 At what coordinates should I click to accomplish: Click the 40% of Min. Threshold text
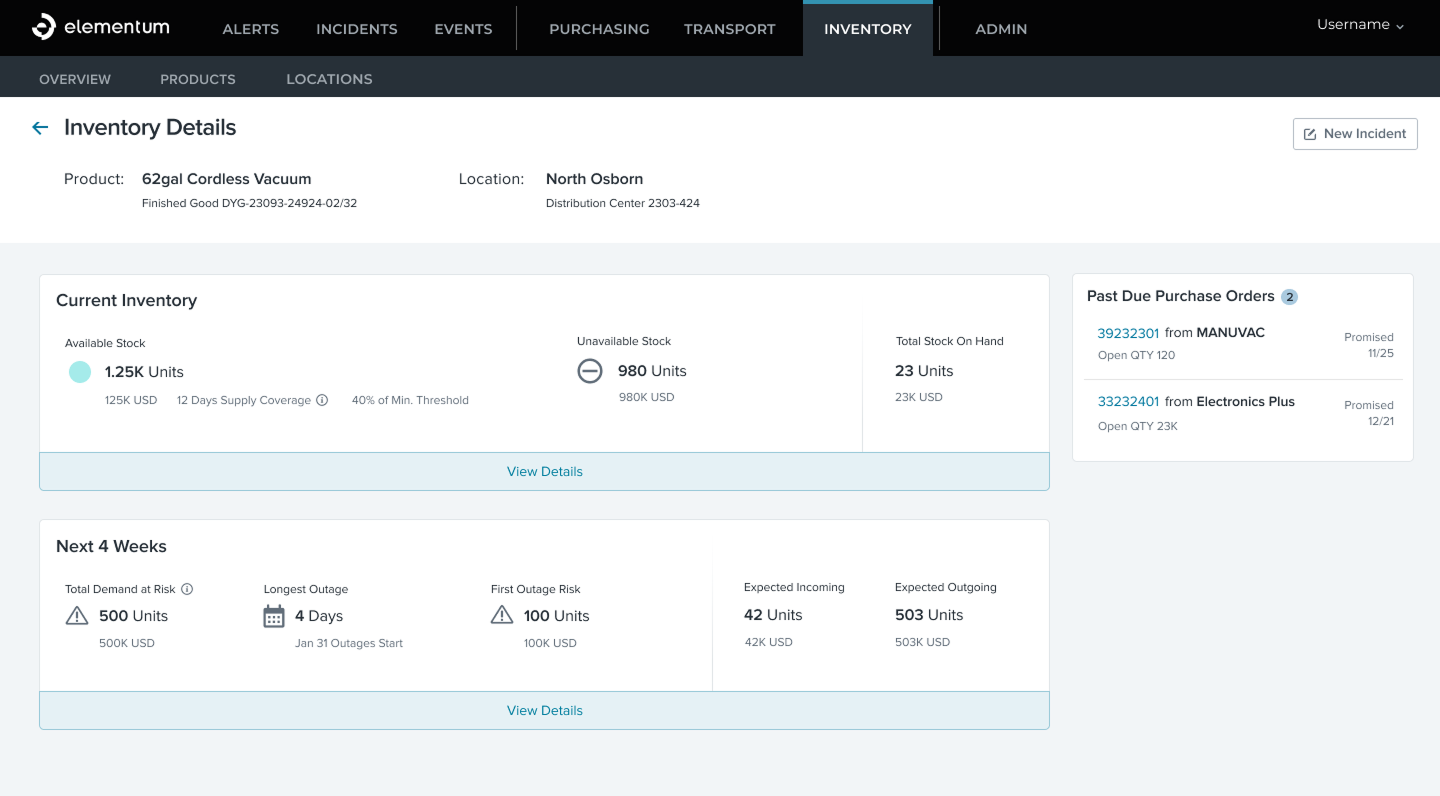(x=410, y=400)
